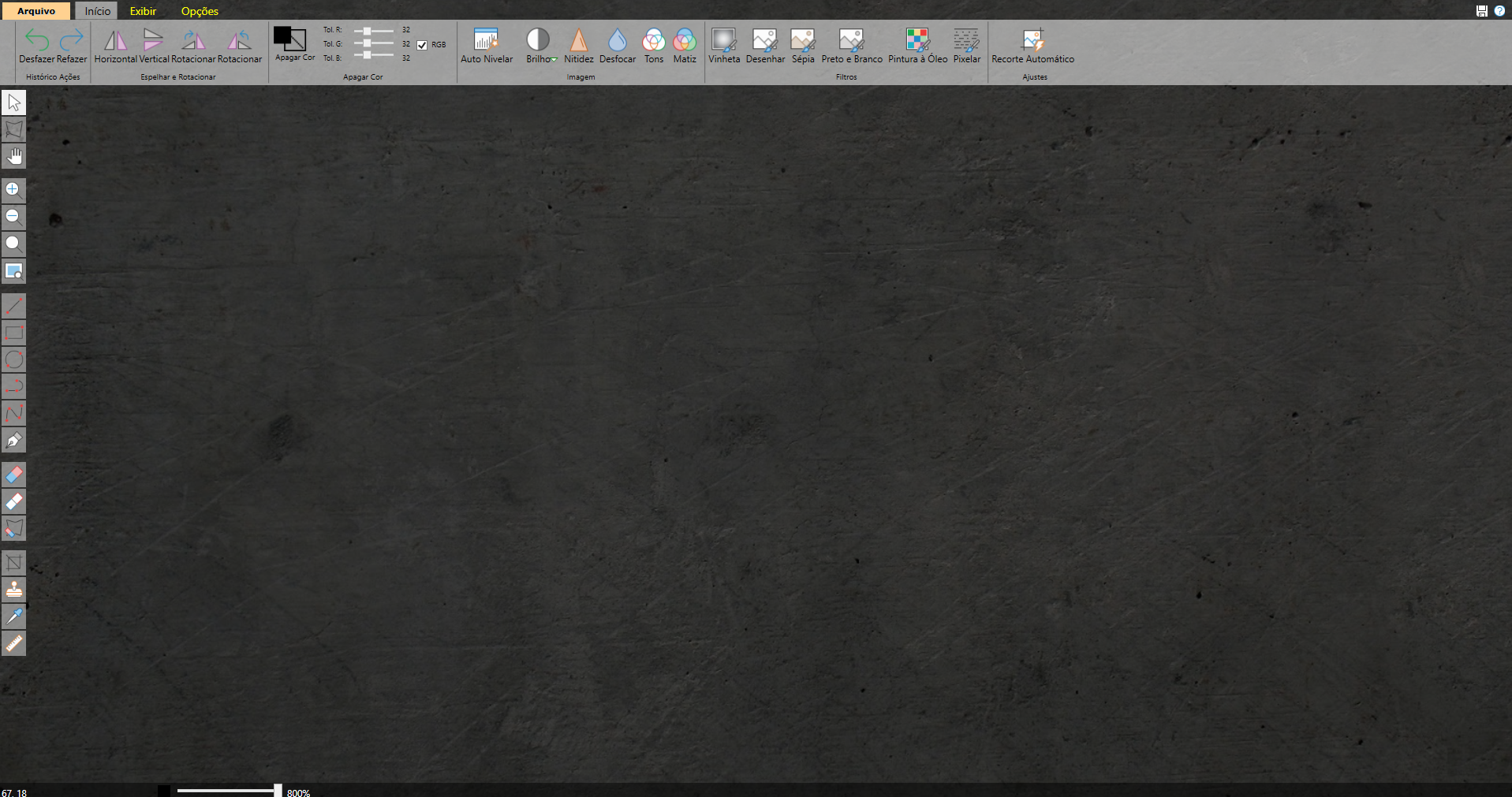1512x797 pixels.
Task: Switch to the Exibir tab
Action: 143,11
